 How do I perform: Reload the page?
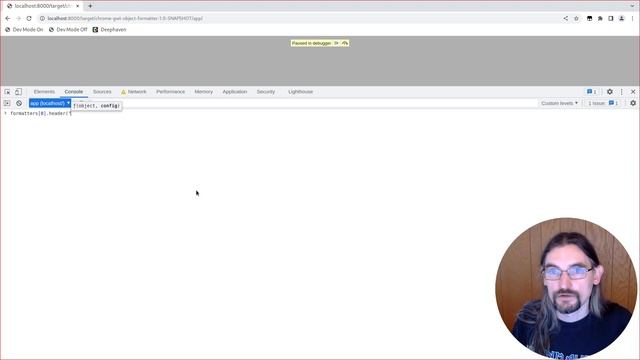[29, 18]
